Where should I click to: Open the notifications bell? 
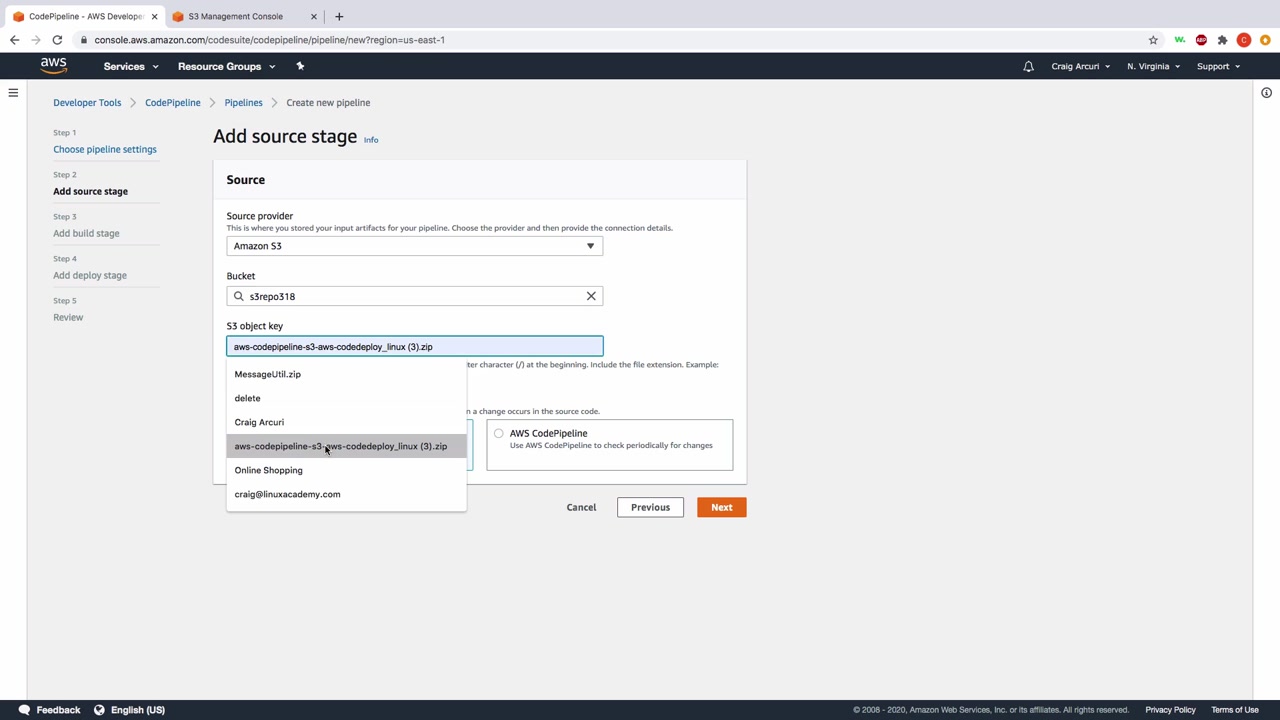[x=1028, y=66]
